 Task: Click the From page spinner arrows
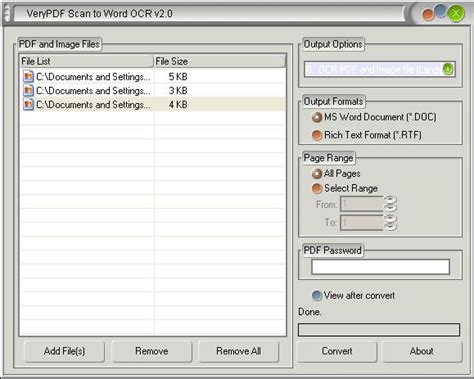point(390,204)
